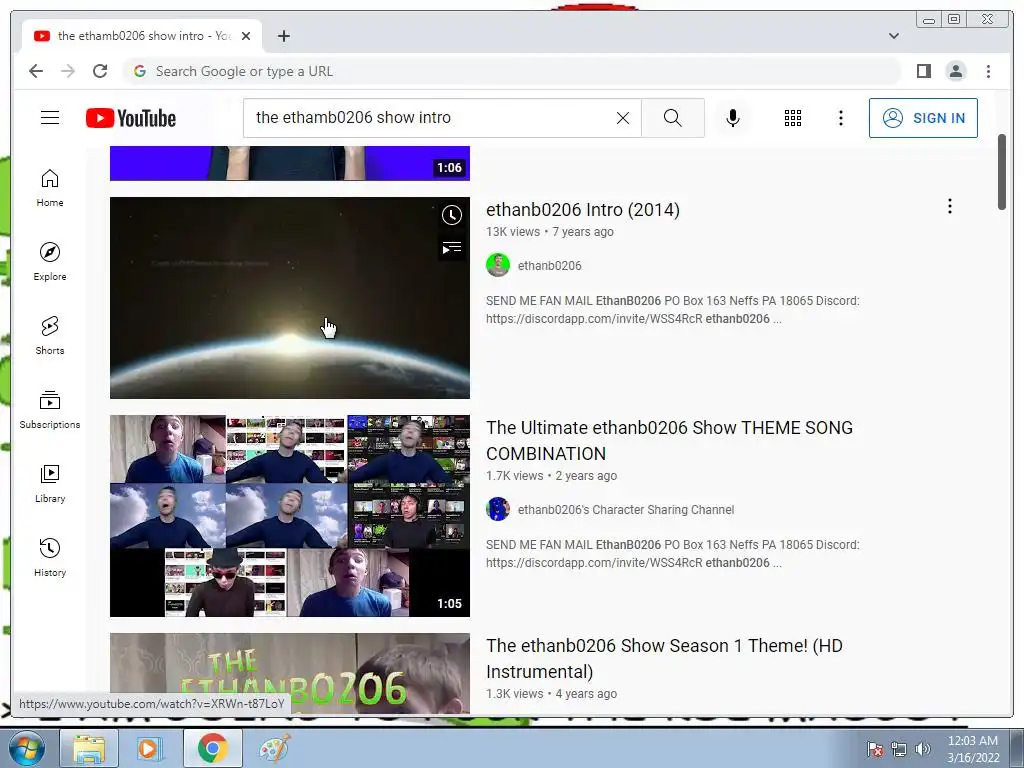This screenshot has height=768, width=1024.
Task: Open Subscriptions in the sidebar
Action: click(x=50, y=409)
